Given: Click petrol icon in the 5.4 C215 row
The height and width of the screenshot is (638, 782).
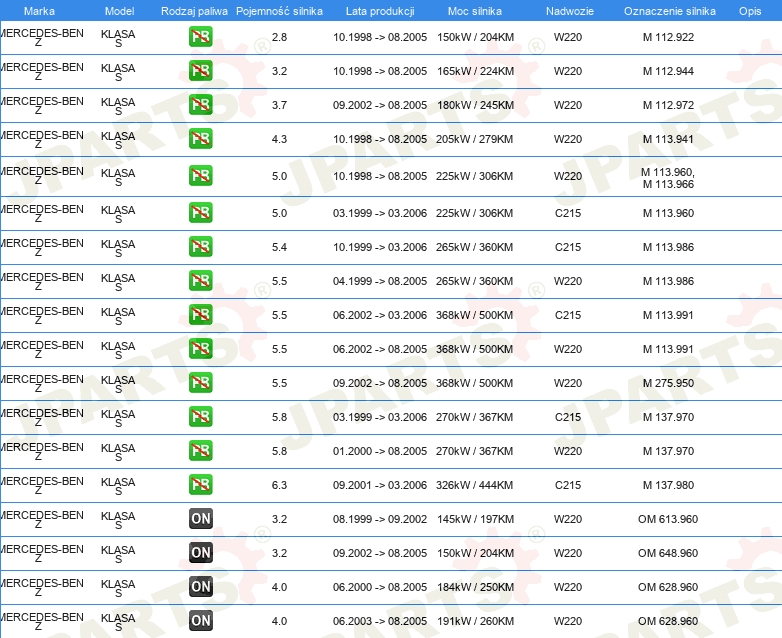Looking at the screenshot, I should [200, 247].
